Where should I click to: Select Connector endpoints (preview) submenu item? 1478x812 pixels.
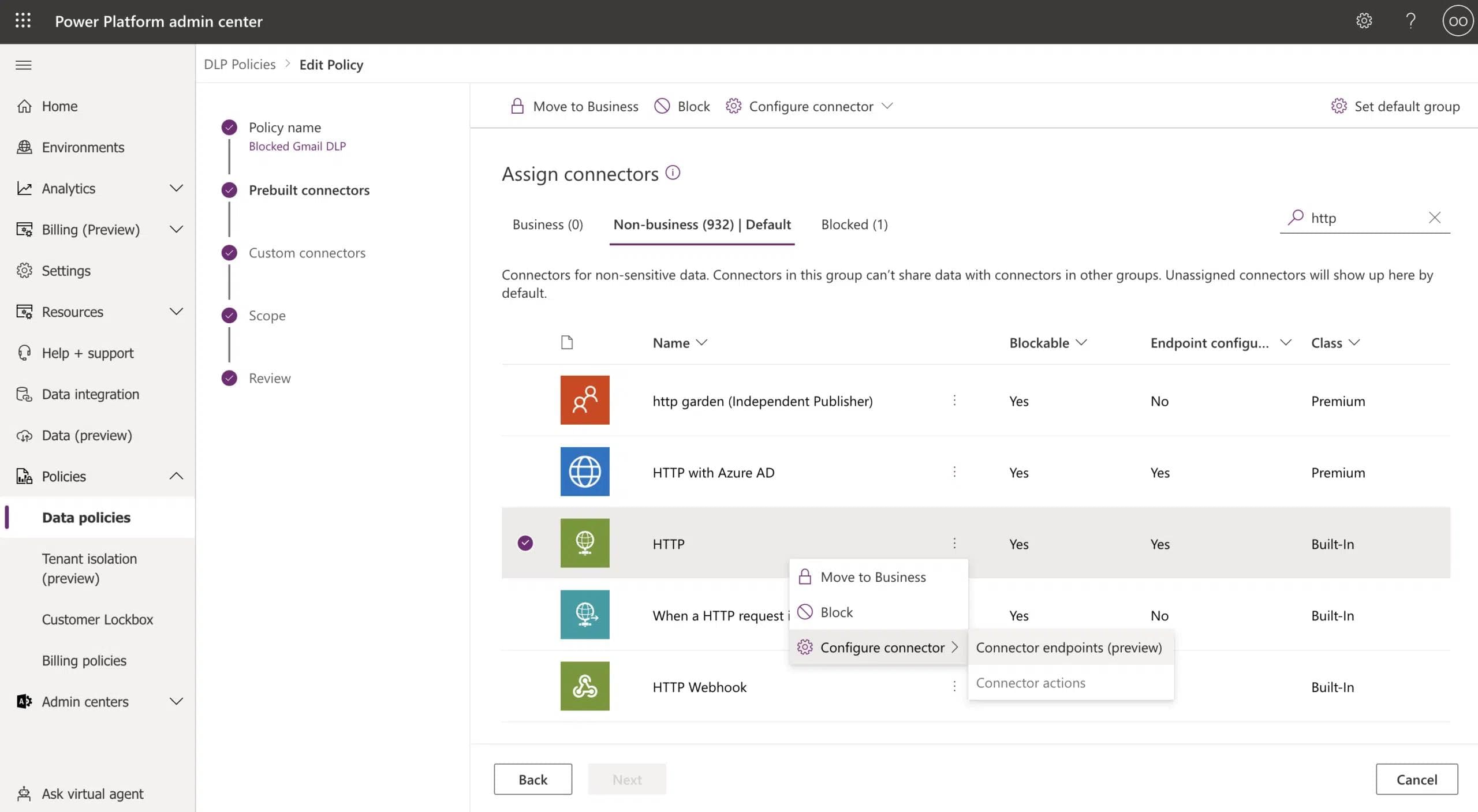[1069, 648]
